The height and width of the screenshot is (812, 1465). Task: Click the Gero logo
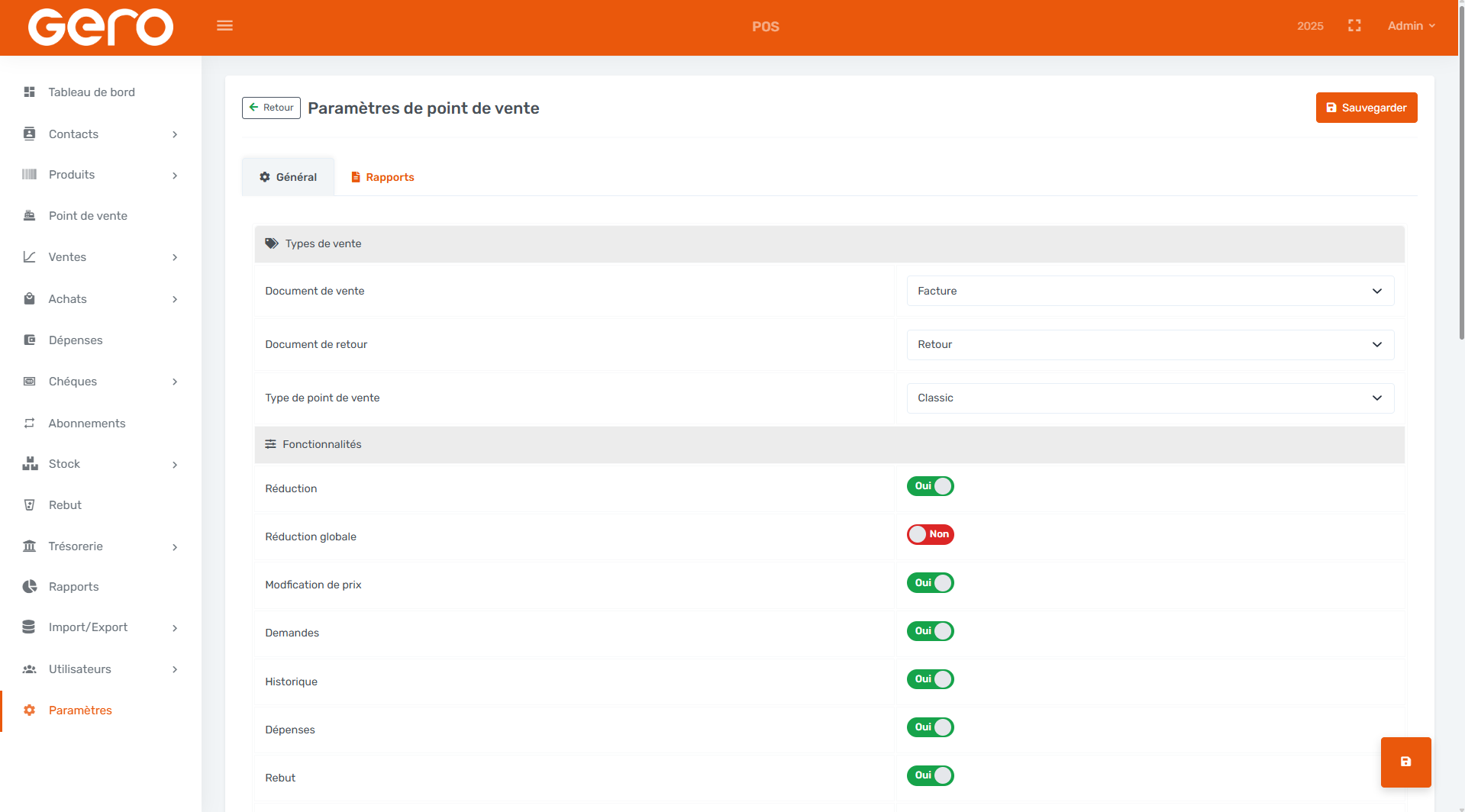click(100, 27)
